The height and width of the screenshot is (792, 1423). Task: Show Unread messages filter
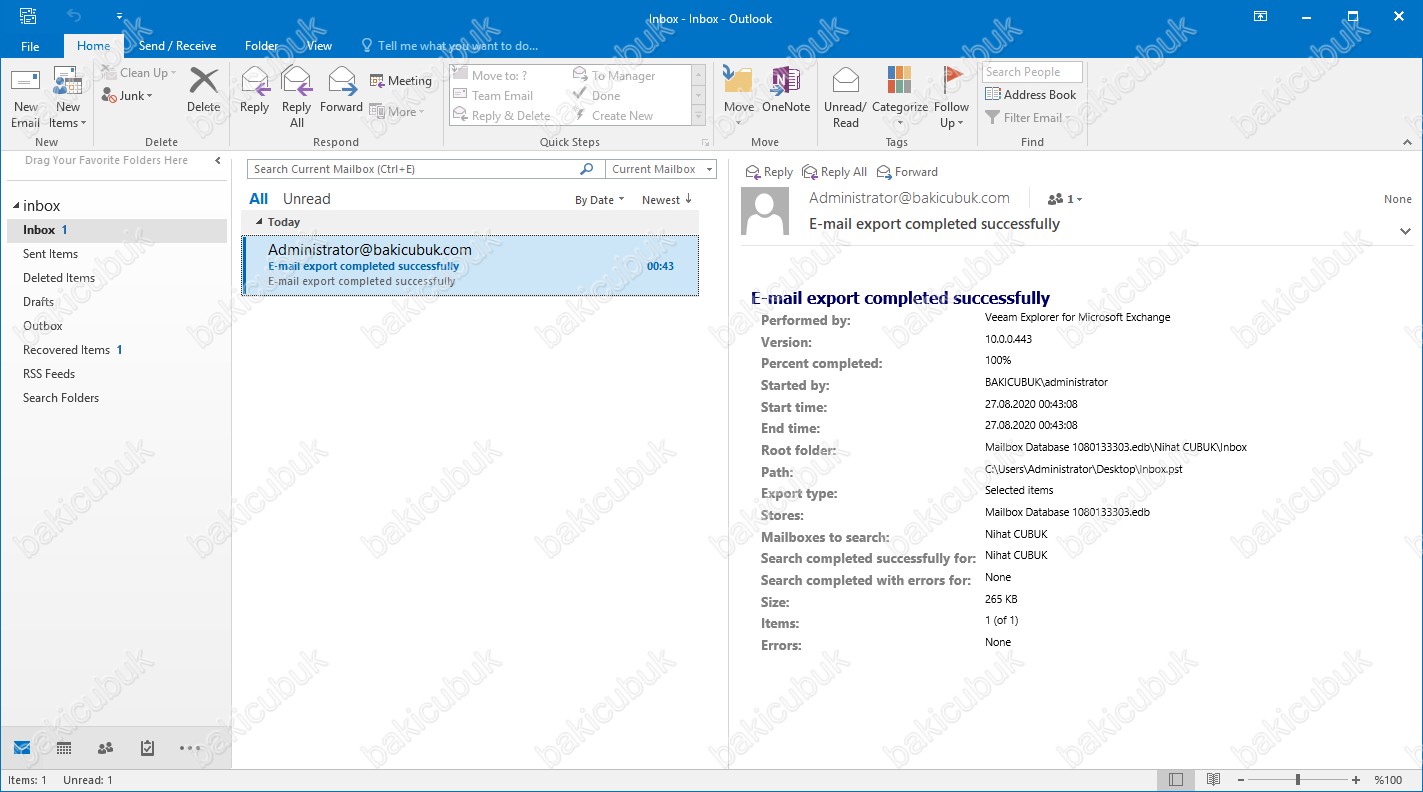pos(306,199)
